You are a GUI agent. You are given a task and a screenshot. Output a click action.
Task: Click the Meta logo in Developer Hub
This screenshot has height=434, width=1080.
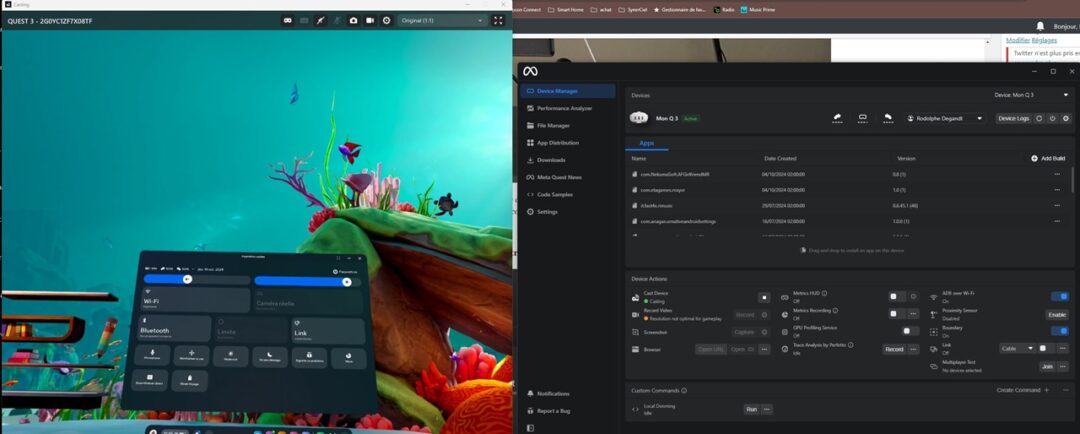click(530, 71)
